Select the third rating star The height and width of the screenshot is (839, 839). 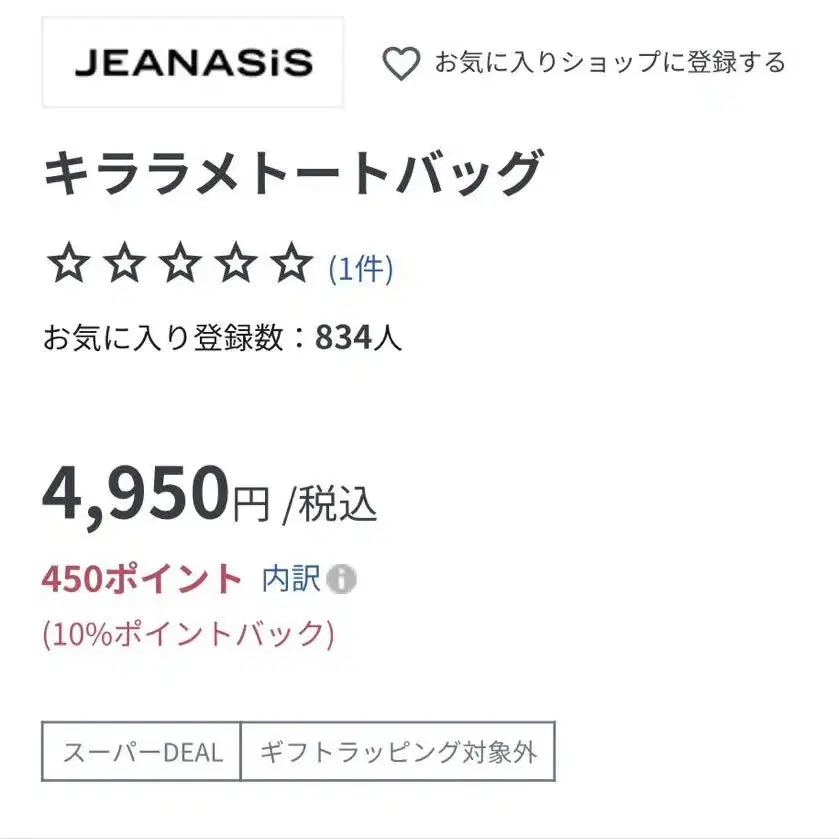(180, 262)
